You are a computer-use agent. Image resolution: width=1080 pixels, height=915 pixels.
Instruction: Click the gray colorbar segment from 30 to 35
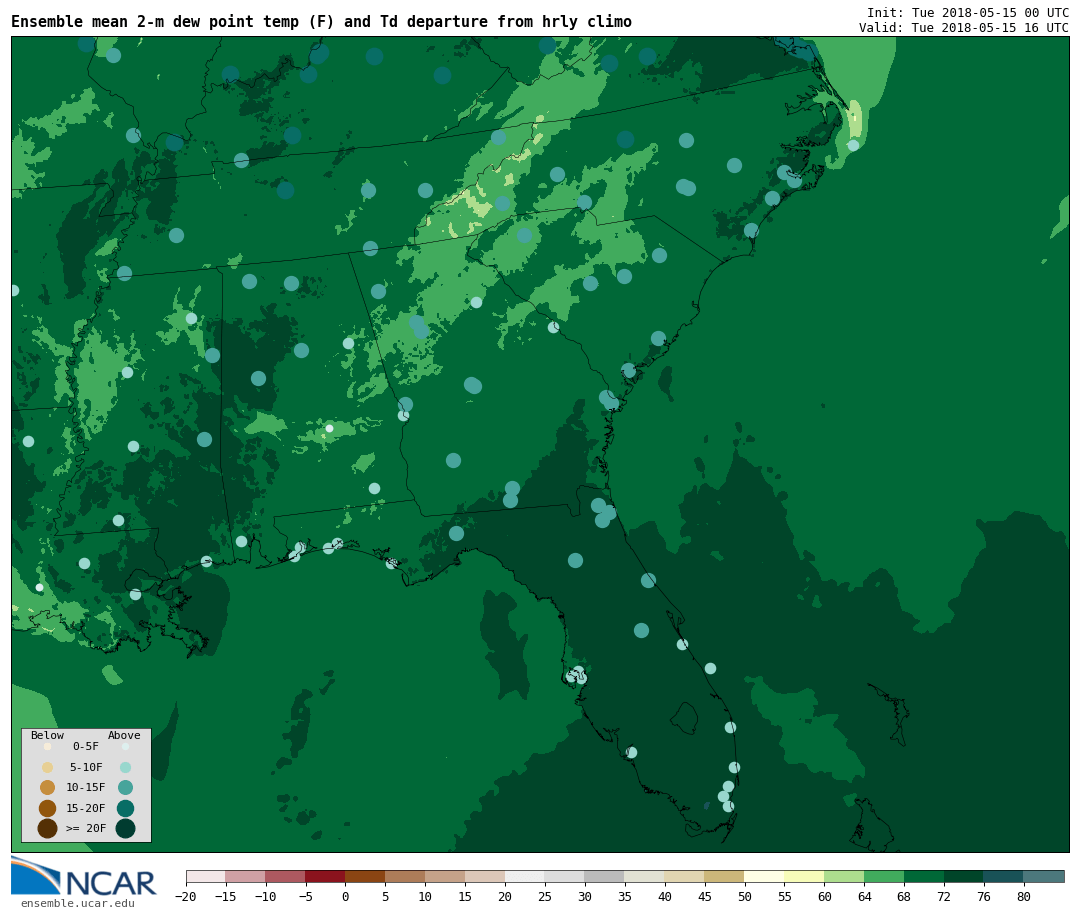coord(605,876)
